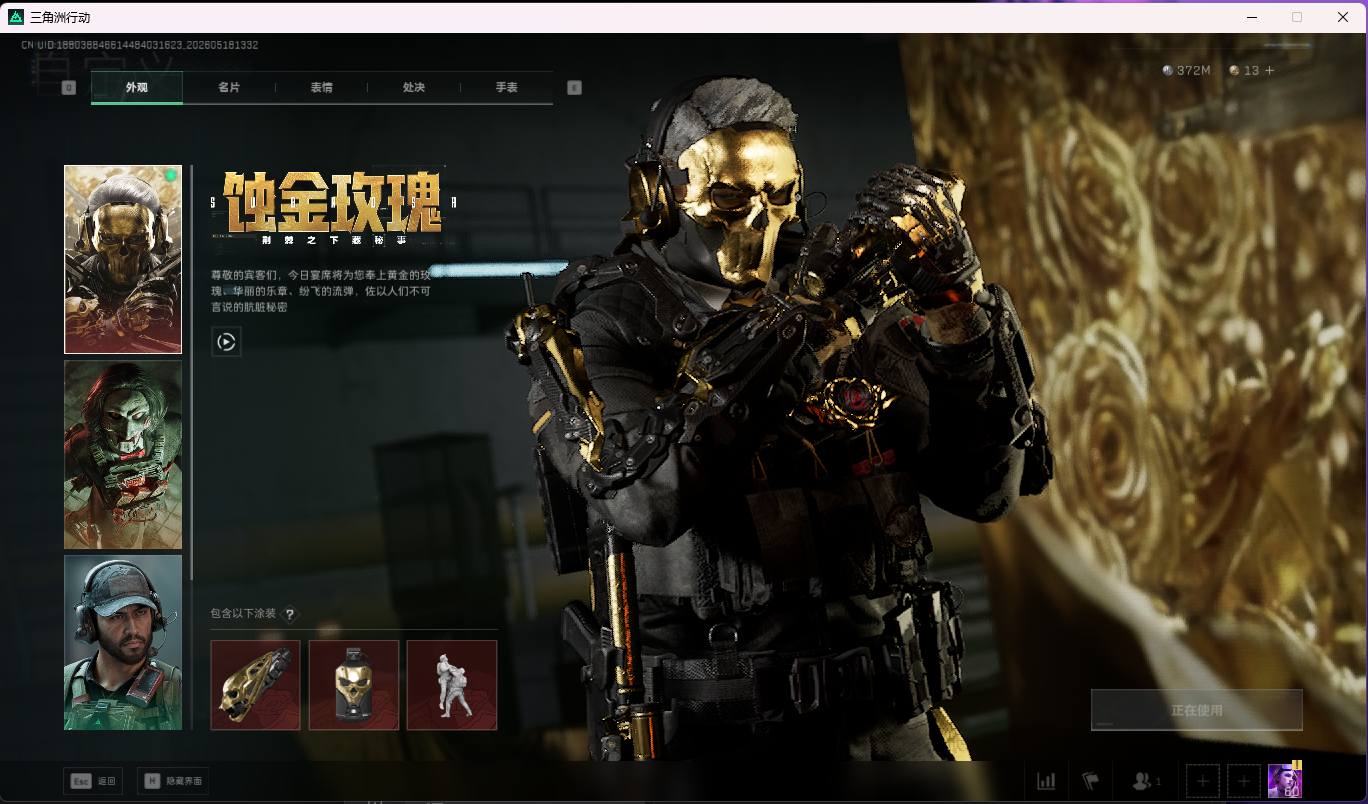
Task: Open the help question mark beside 包含以下涂装
Action: click(290, 614)
